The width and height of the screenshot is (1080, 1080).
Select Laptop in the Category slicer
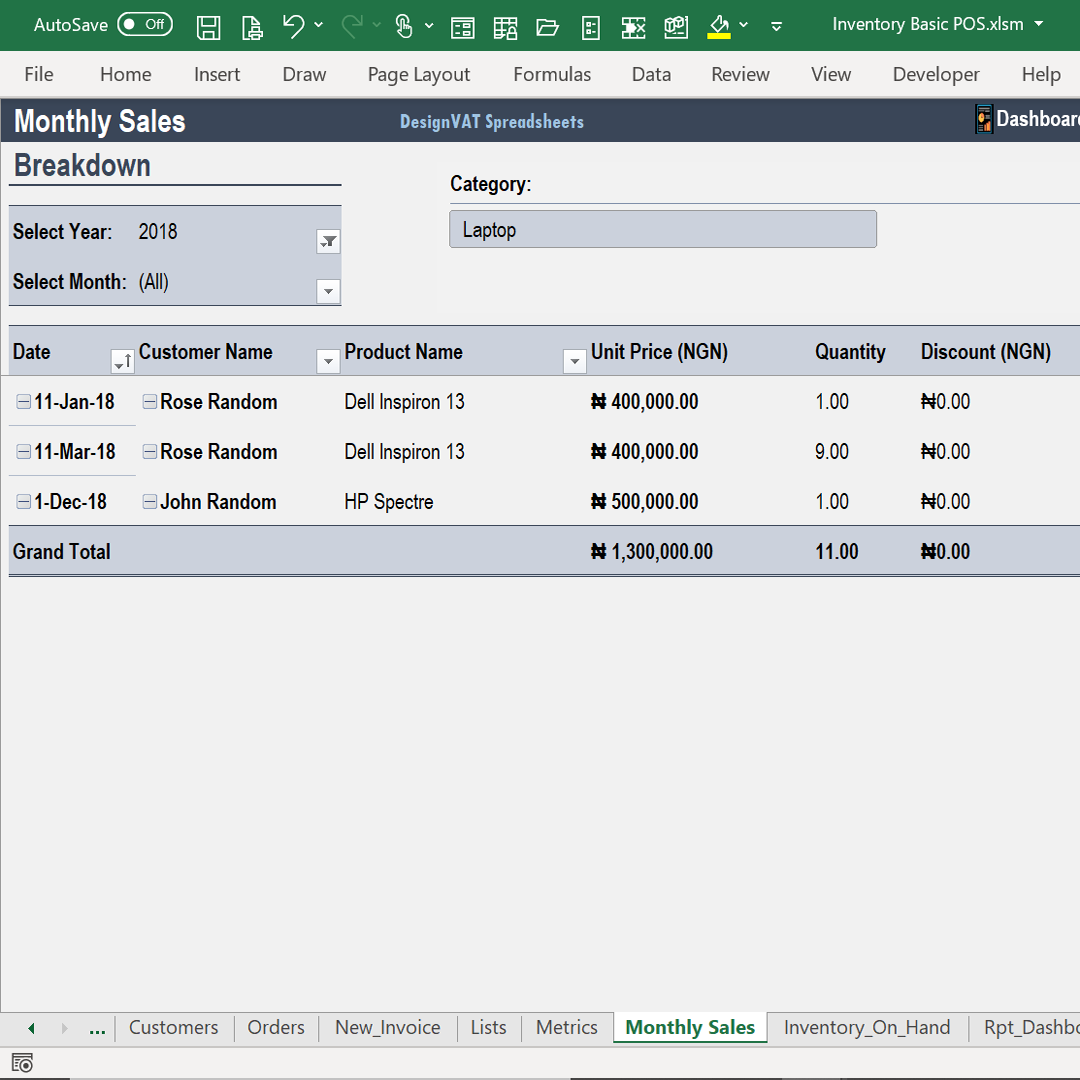tap(663, 229)
